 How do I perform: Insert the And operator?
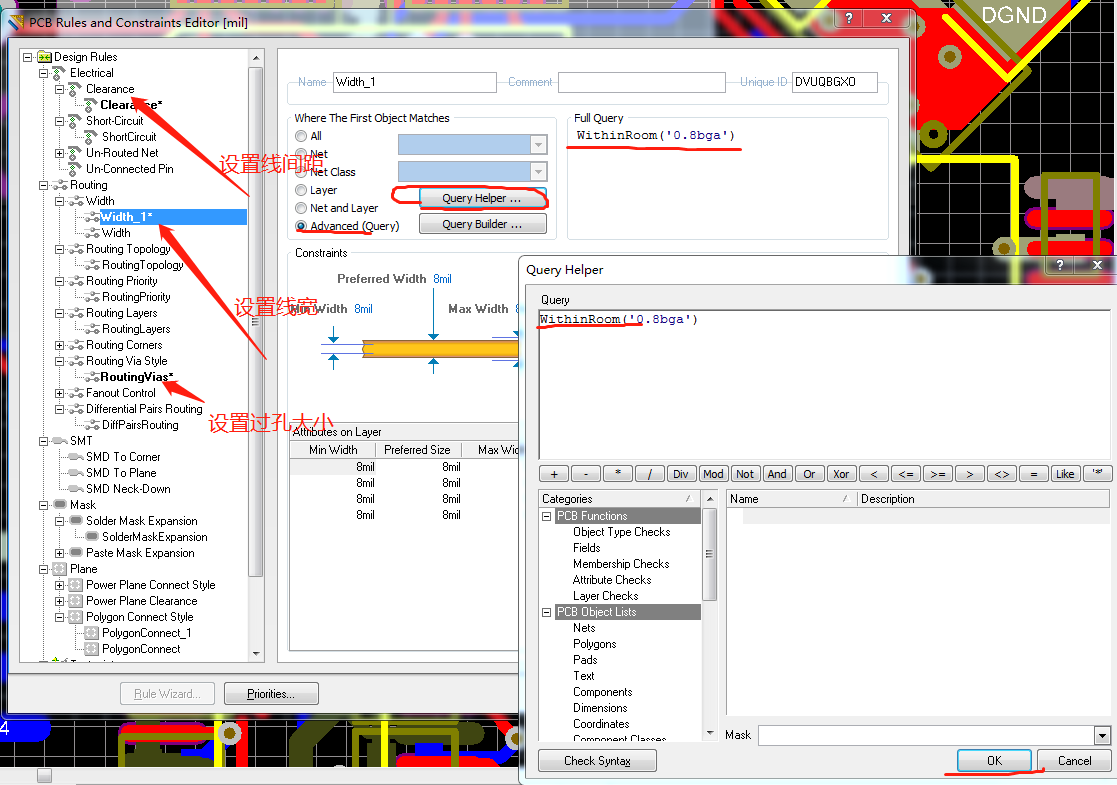(777, 474)
